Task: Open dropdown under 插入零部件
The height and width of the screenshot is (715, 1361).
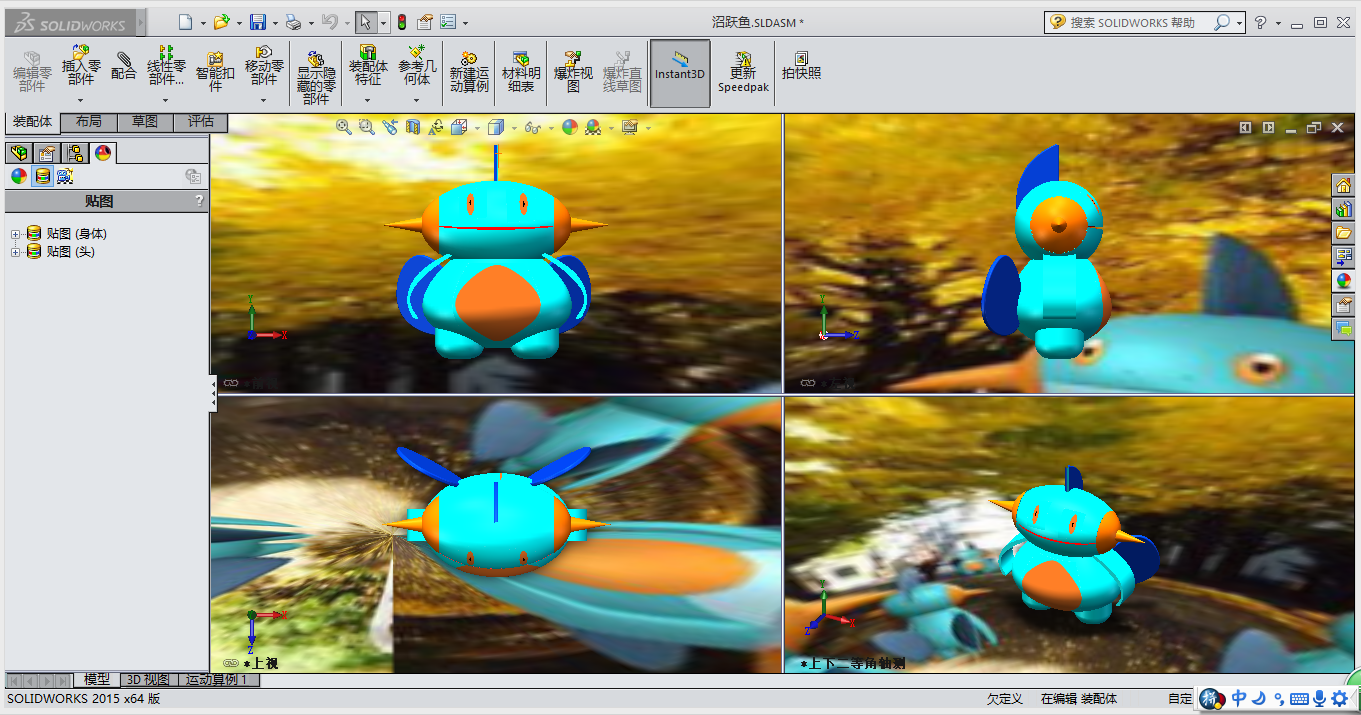Action: coord(81,100)
